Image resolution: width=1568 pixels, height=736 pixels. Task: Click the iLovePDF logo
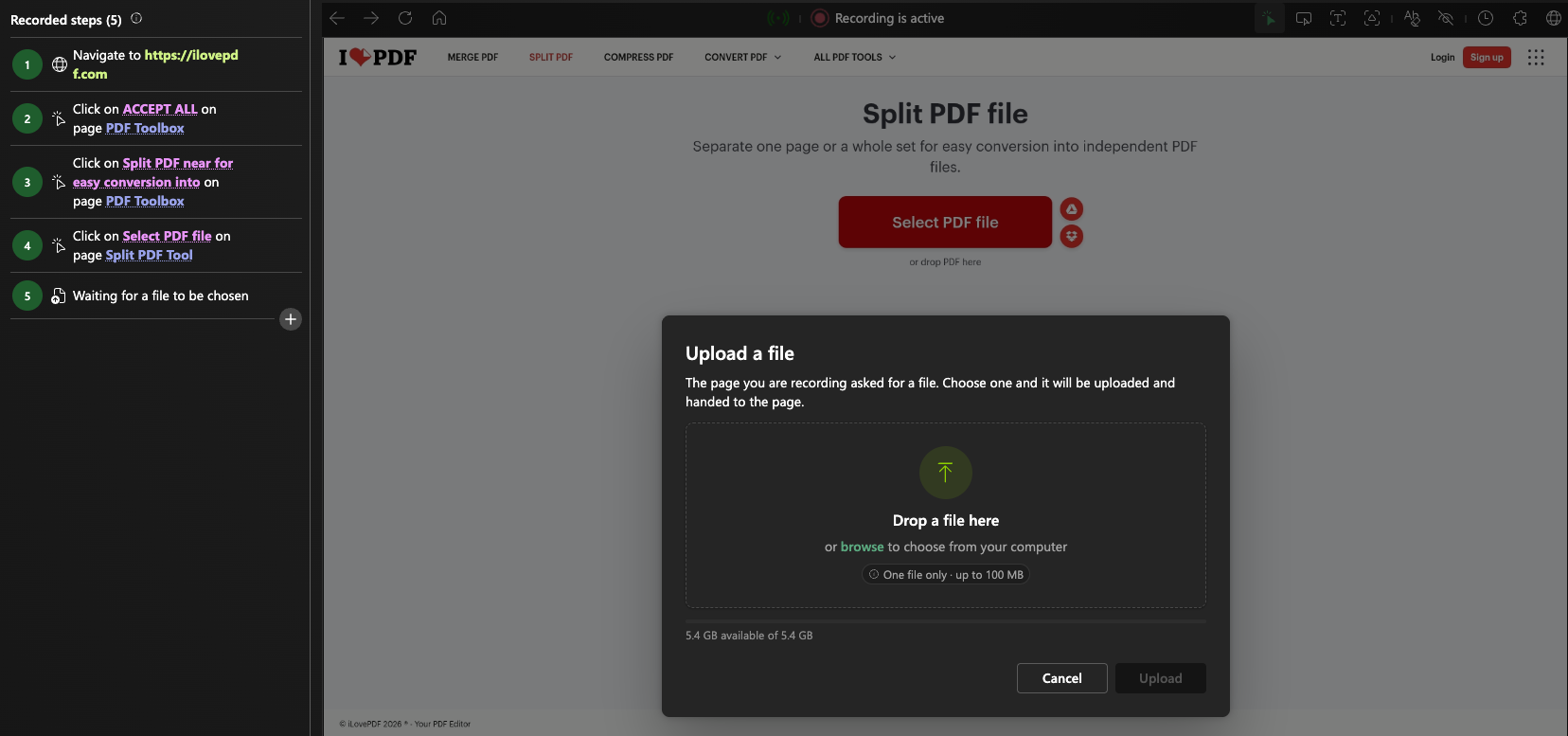tap(378, 57)
